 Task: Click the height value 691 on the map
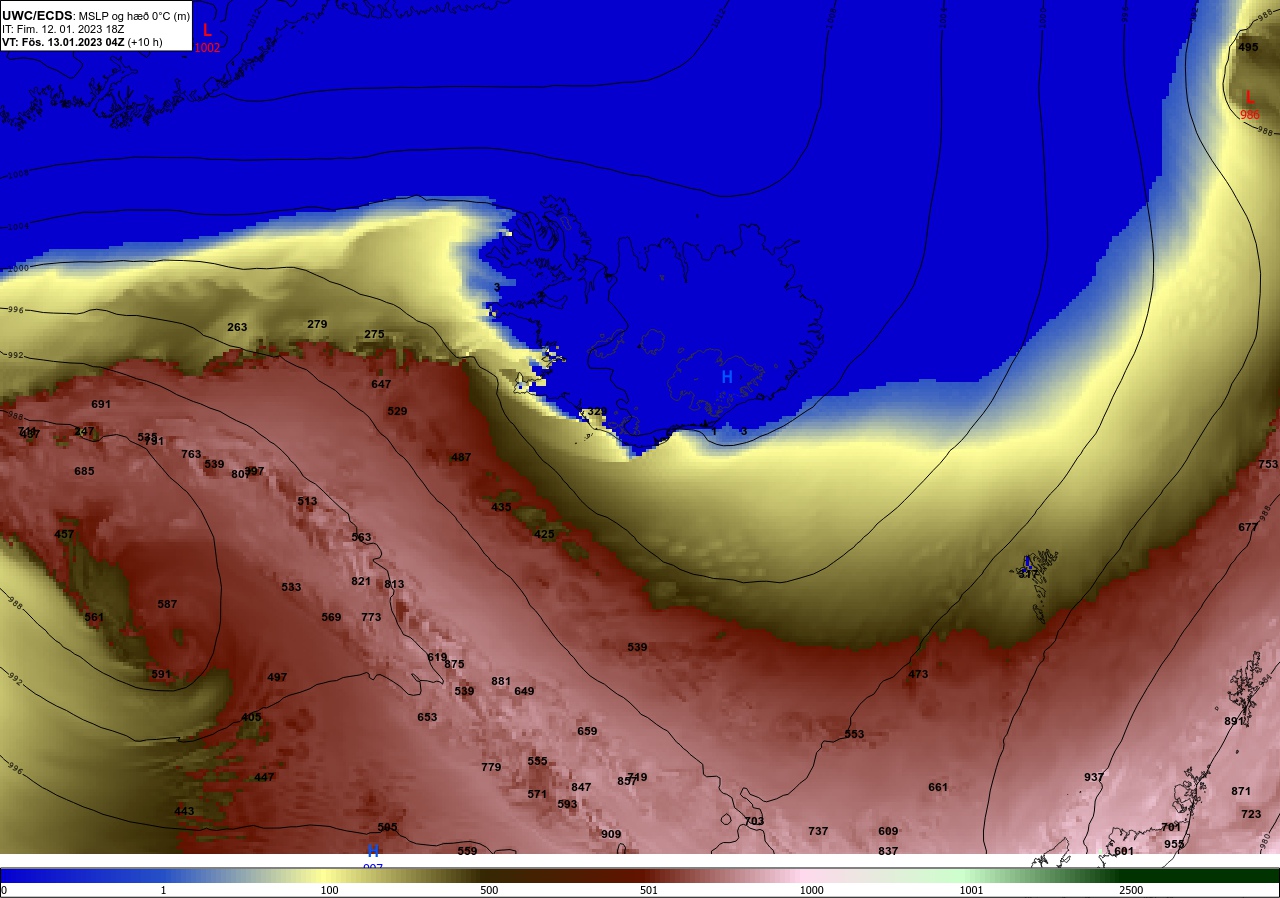[x=101, y=405]
